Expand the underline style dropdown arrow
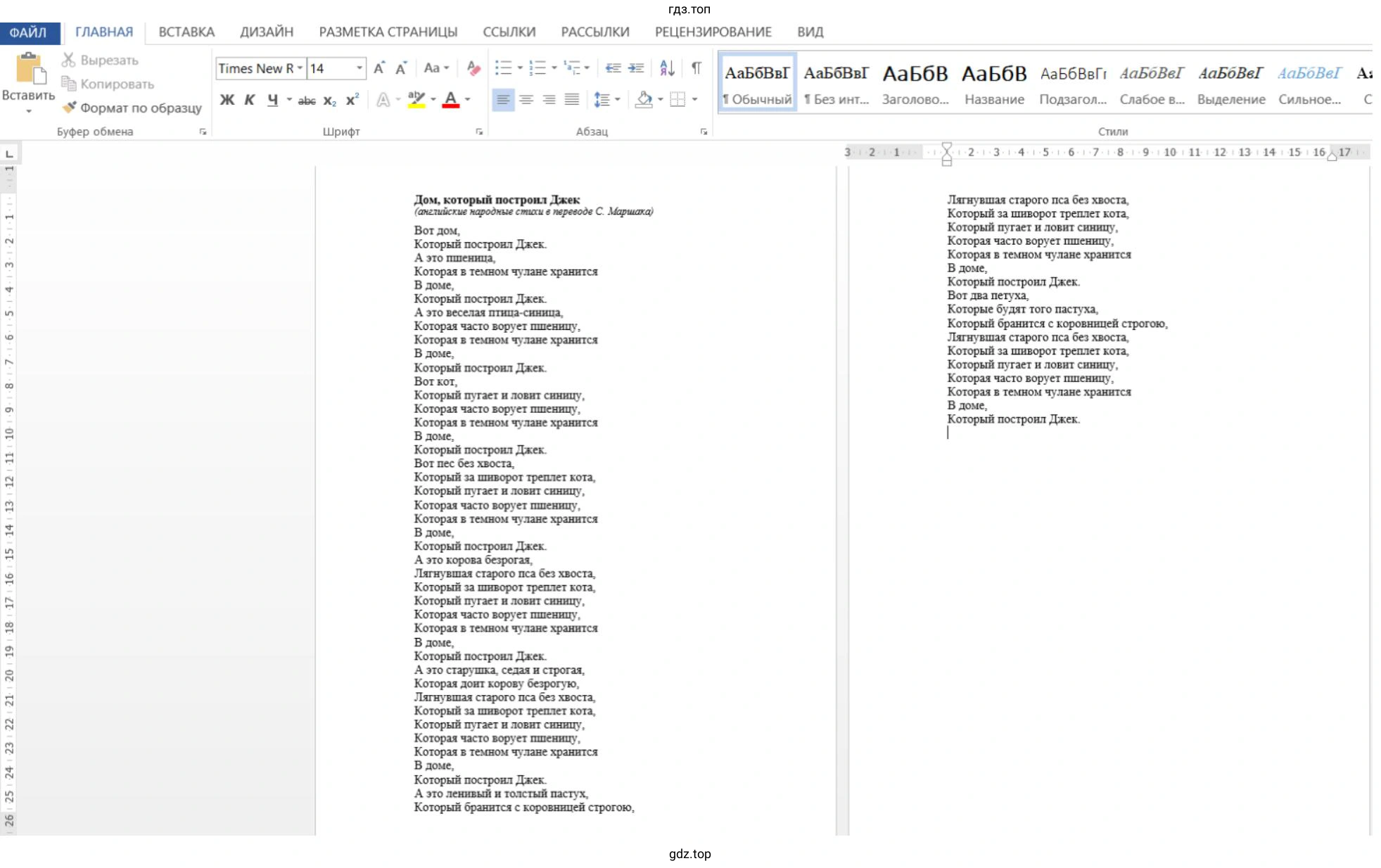Viewport: 1381px width, 868px height. click(x=289, y=100)
